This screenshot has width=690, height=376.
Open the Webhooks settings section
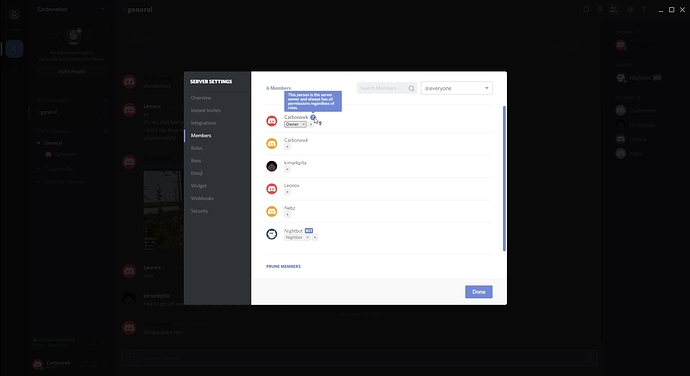click(x=202, y=199)
